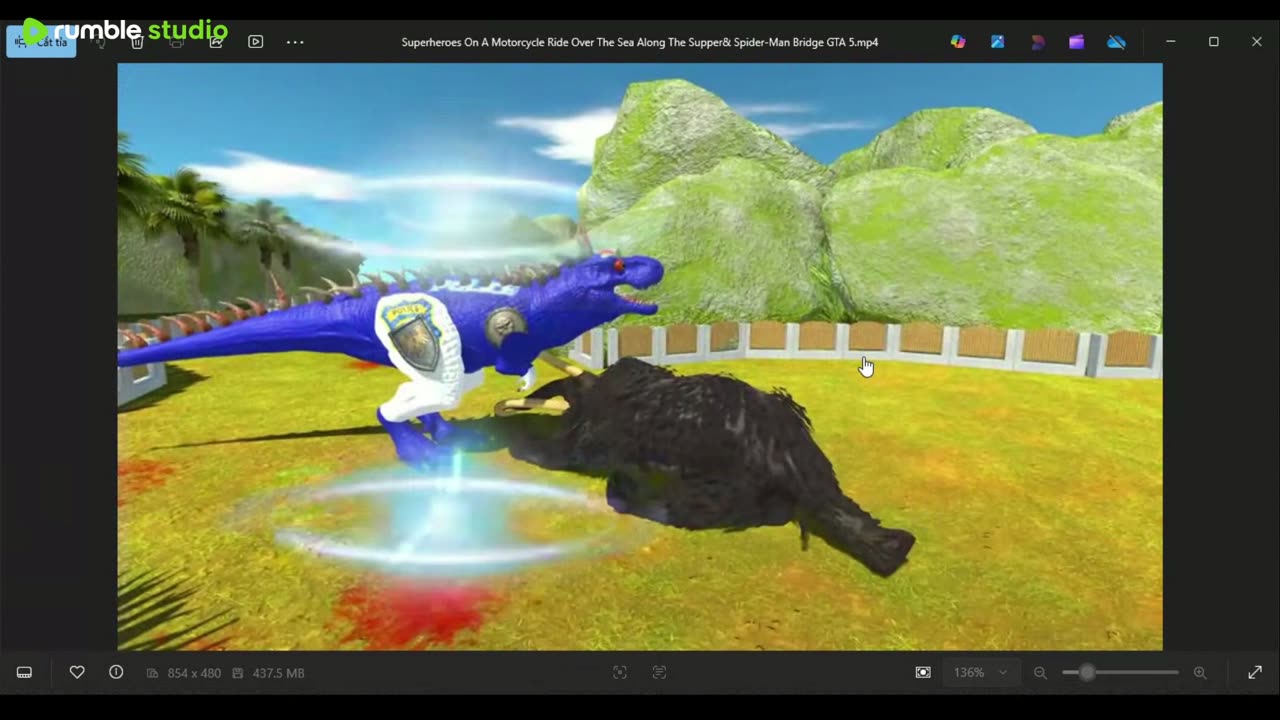Enter full screen with the diagonal arrows icon
The width and height of the screenshot is (1280, 720).
[1255, 673]
